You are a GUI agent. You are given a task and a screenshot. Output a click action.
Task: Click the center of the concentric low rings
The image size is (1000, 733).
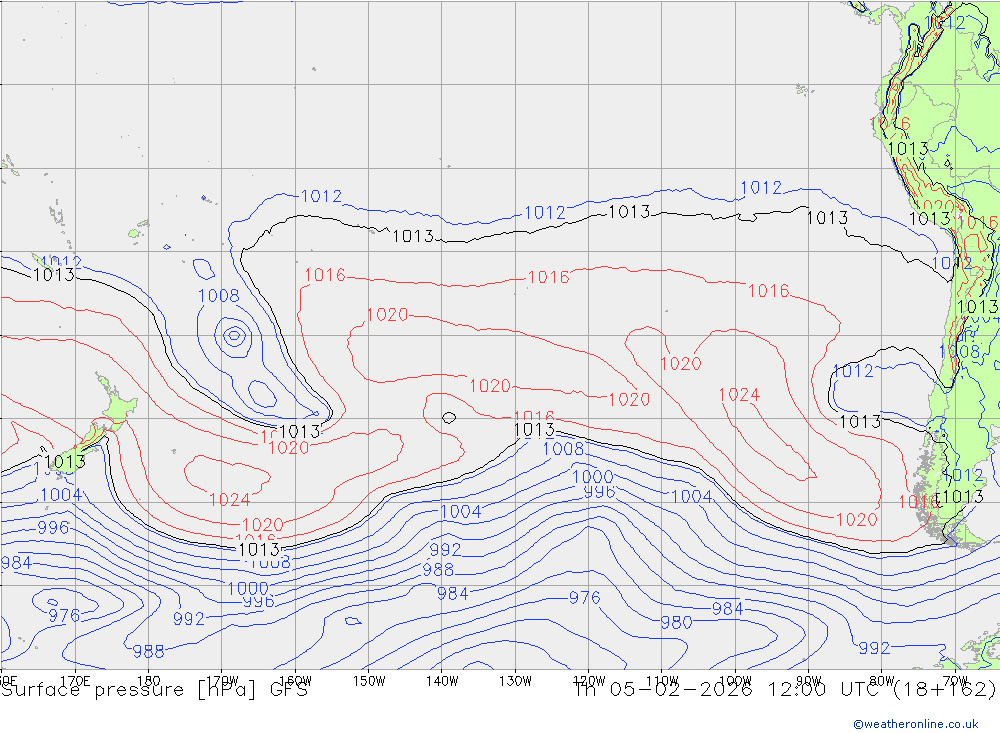click(x=233, y=336)
